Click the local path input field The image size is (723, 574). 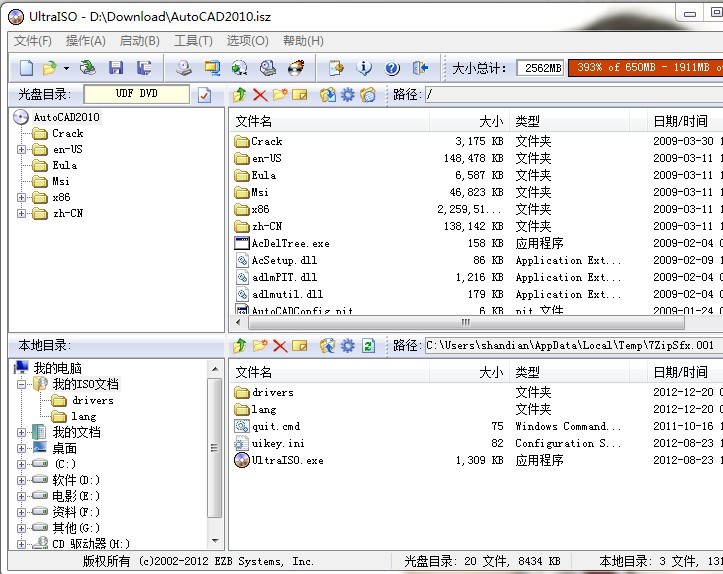[x=573, y=345]
